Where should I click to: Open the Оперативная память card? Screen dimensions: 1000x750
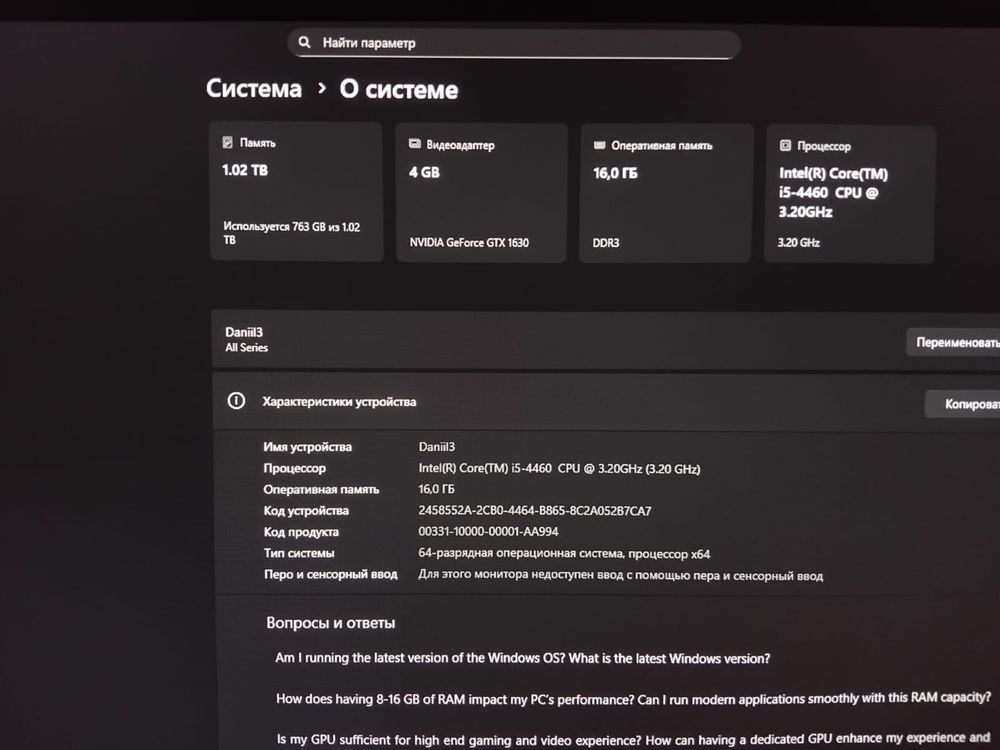tap(666, 193)
